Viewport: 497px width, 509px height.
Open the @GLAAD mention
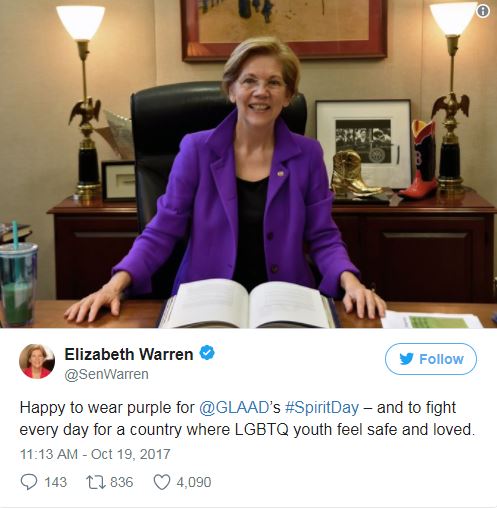pyautogui.click(x=234, y=408)
